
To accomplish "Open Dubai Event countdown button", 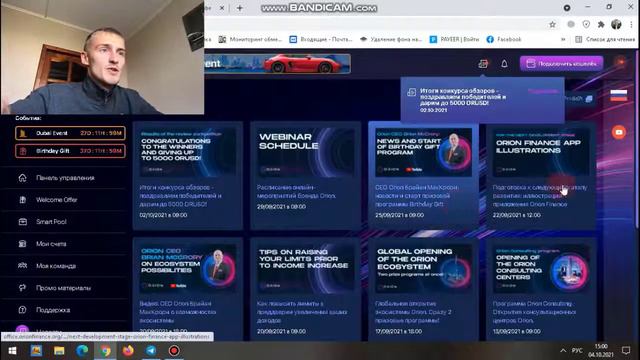I will (70, 133).
